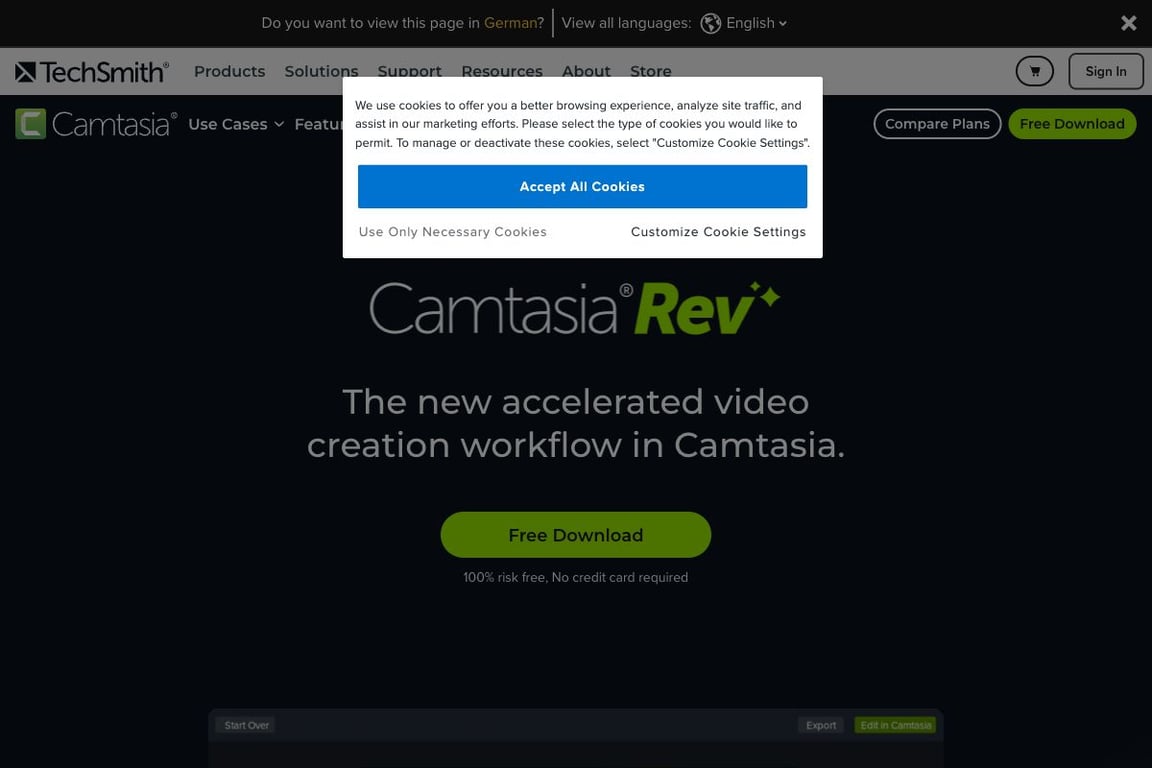Click Edit in Camtasia button
Screen dimensions: 1152x768
coord(896,725)
